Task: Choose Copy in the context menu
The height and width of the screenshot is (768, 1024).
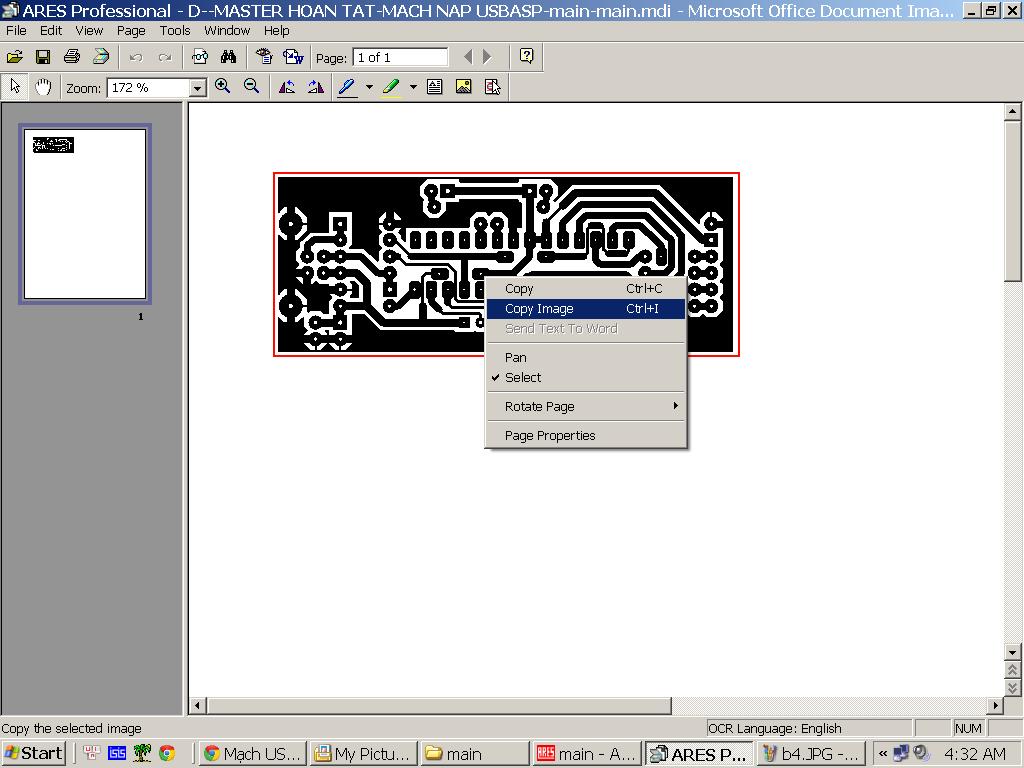Action: (x=586, y=289)
